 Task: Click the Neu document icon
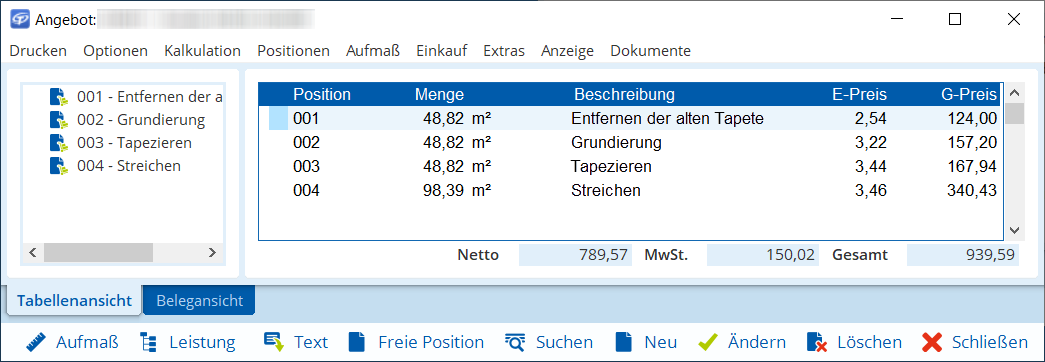[x=624, y=343]
